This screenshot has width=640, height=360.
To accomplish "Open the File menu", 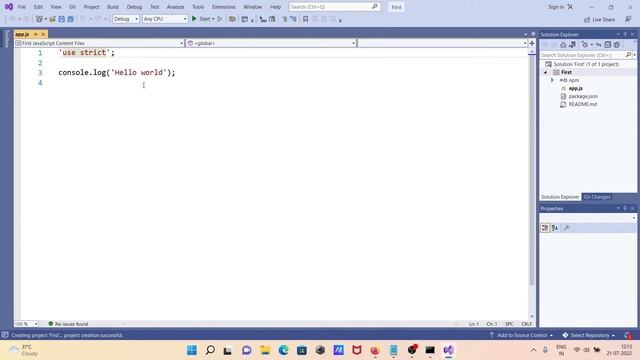I will (22, 7).
